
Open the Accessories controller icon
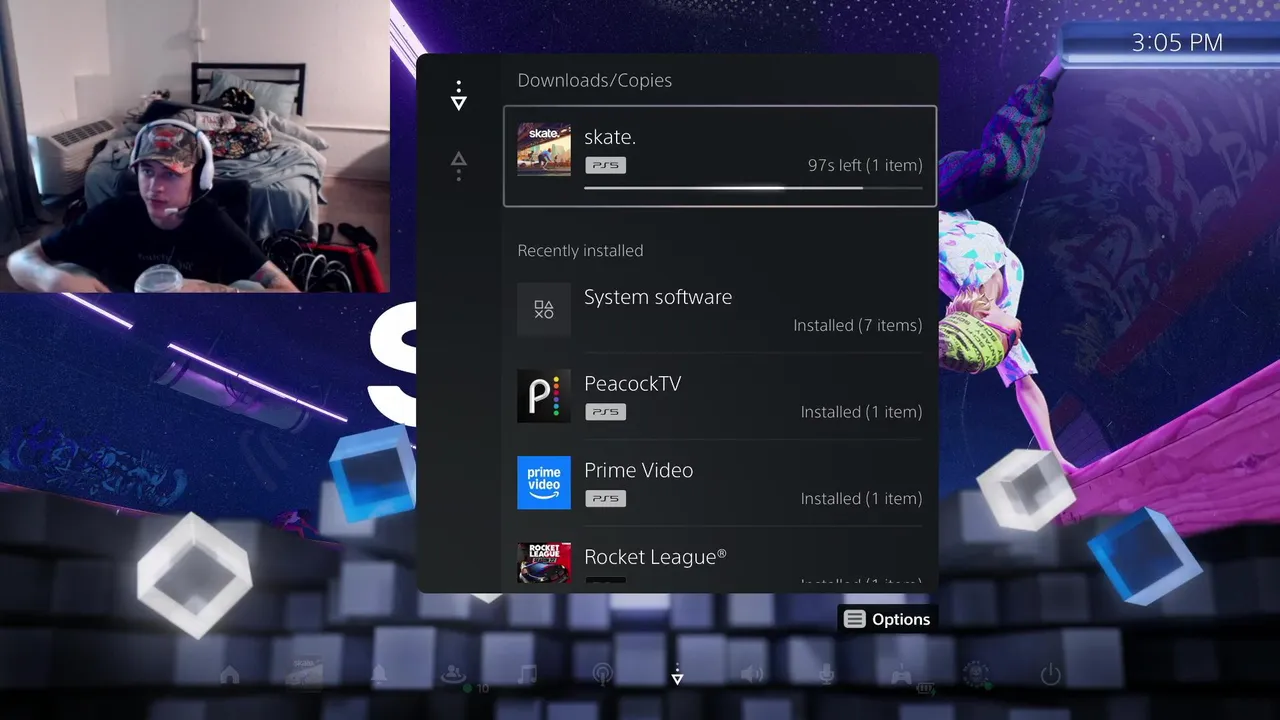[901, 675]
